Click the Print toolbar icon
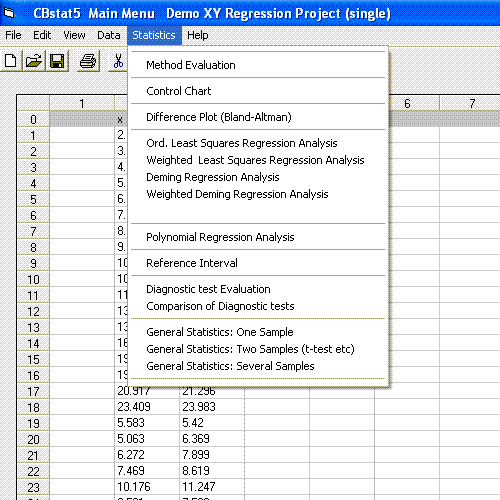Viewport: 500px width, 500px height. [x=88, y=61]
